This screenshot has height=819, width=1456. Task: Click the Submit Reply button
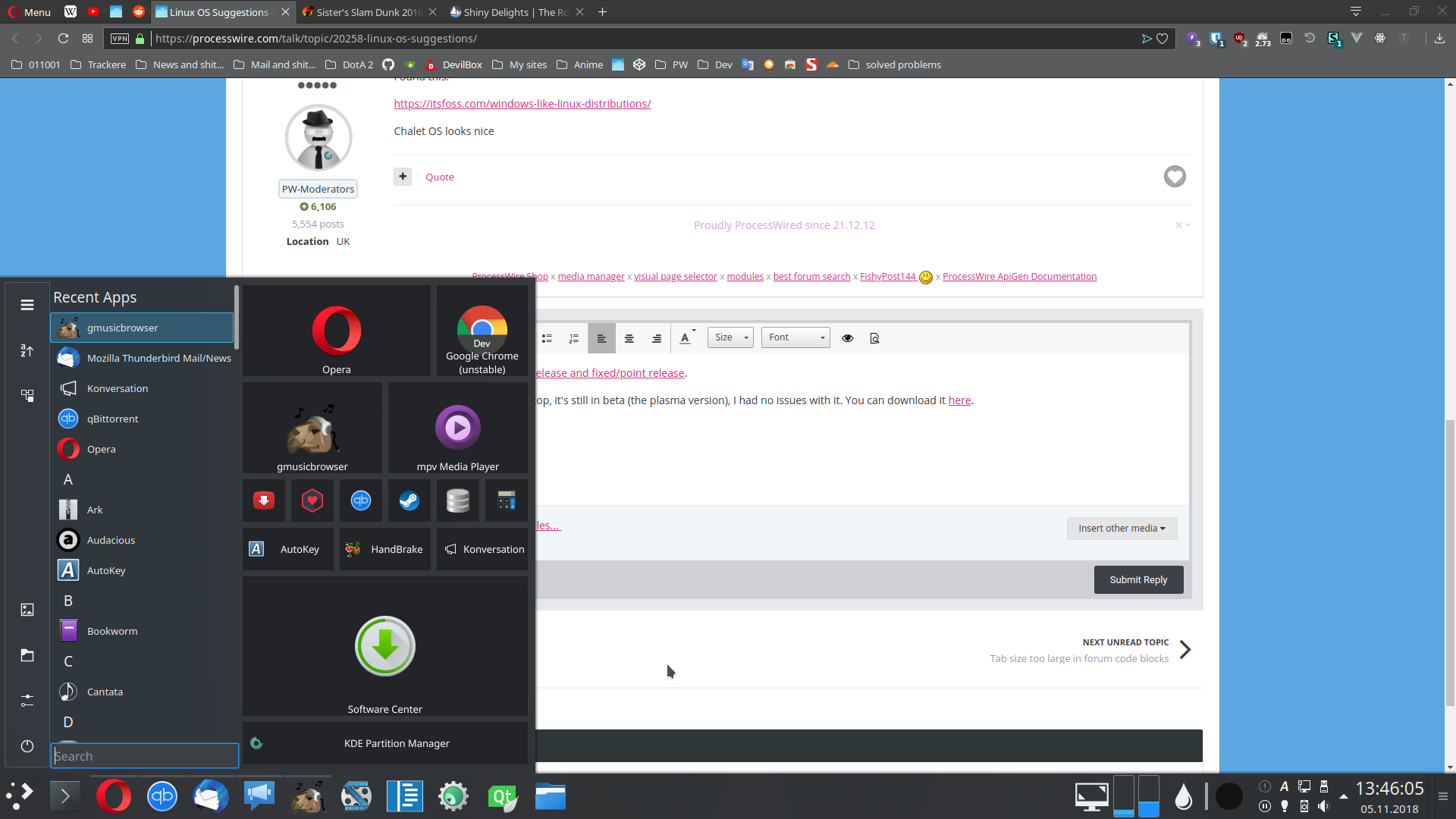1138,580
